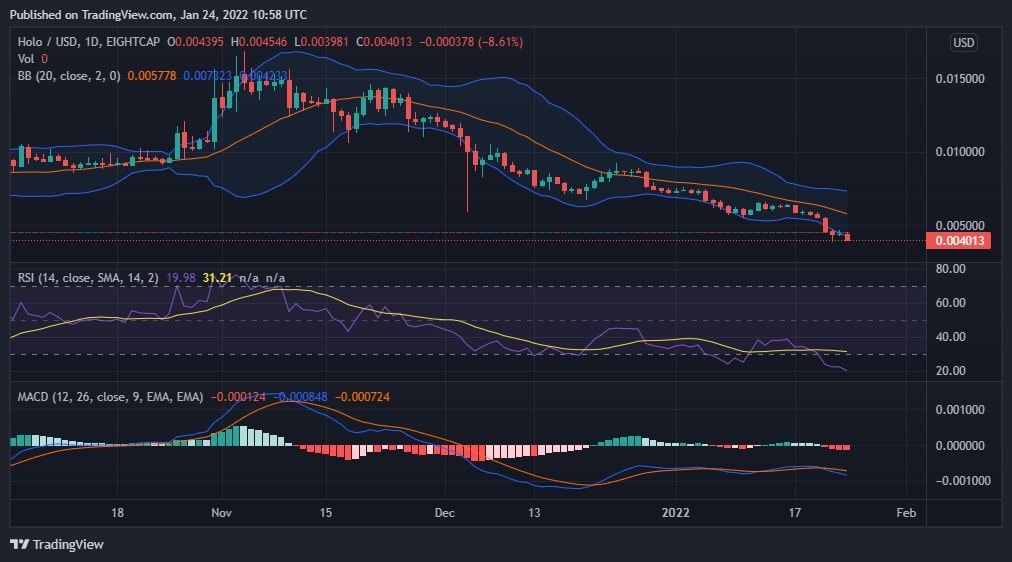The height and width of the screenshot is (562, 1012).
Task: Click the RSI (14, close, SMA, 14, 2) label
Action: [x=88, y=278]
